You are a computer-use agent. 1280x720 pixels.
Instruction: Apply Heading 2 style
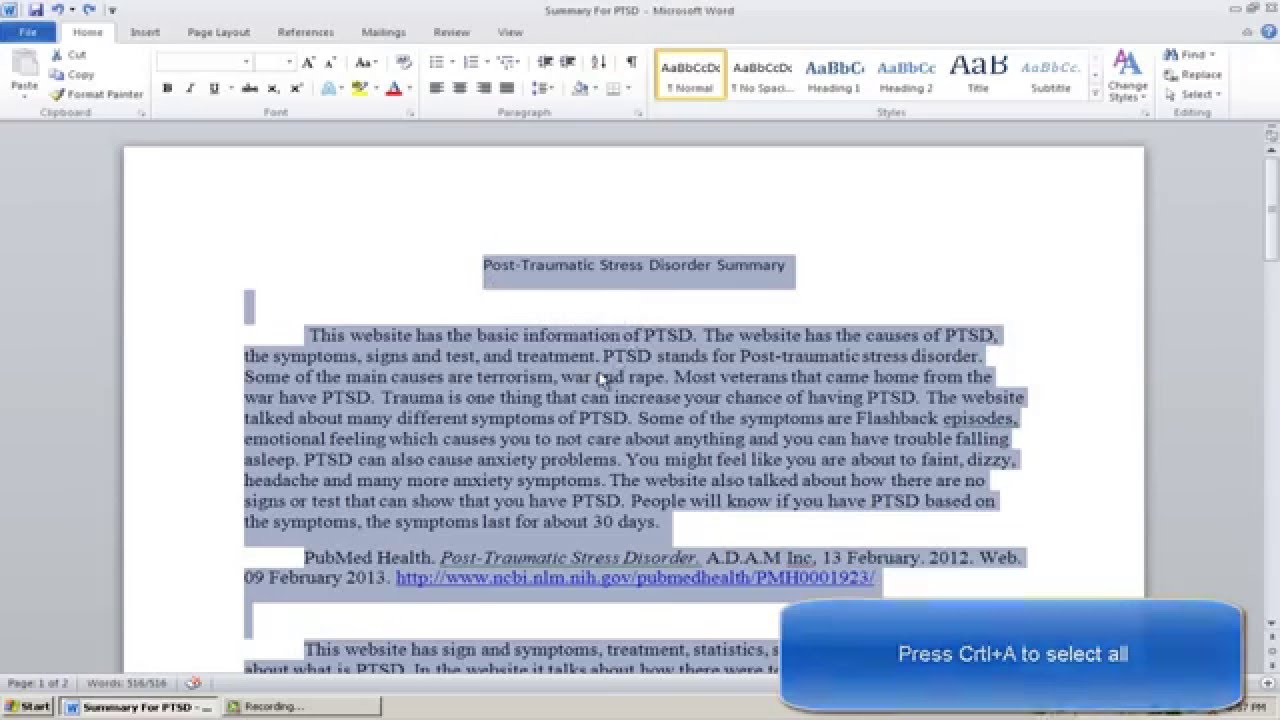pos(906,75)
